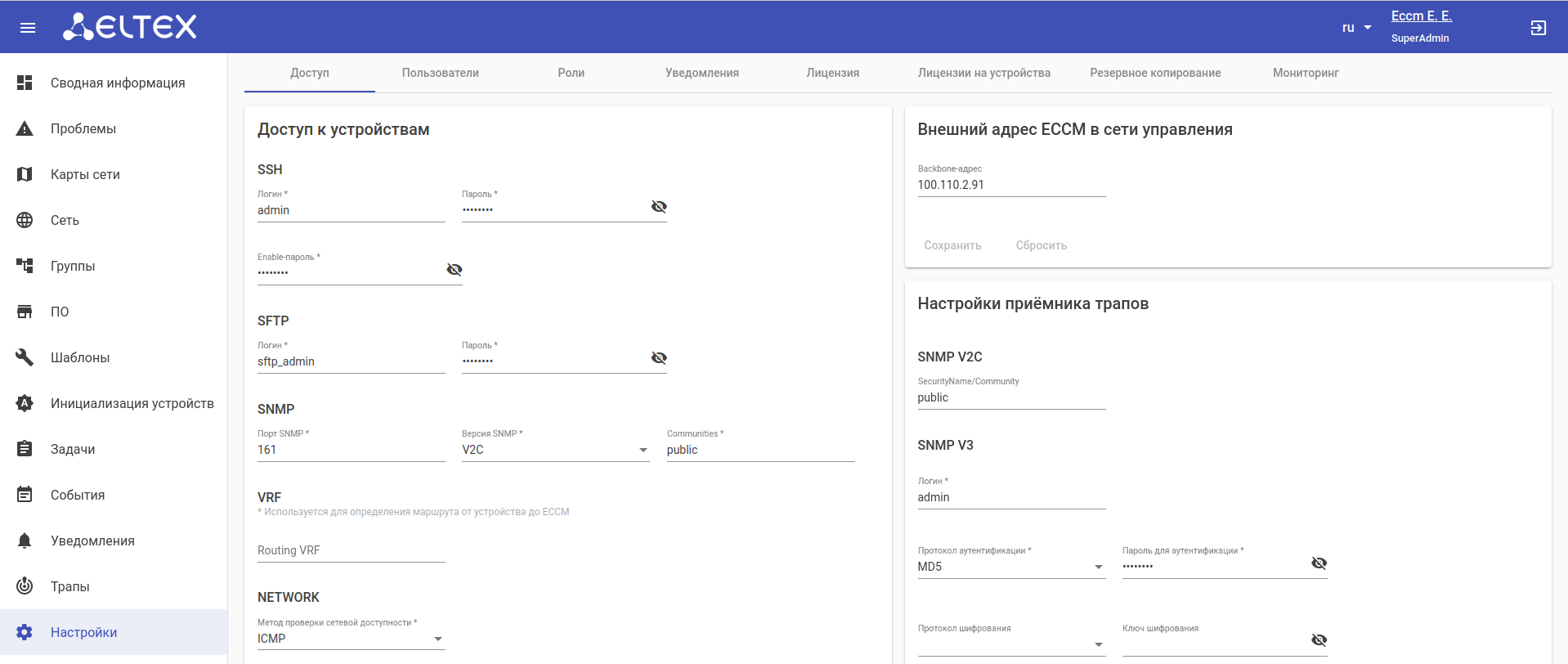
Task: Click the Backbone-адрес input field
Action: 1010,185
